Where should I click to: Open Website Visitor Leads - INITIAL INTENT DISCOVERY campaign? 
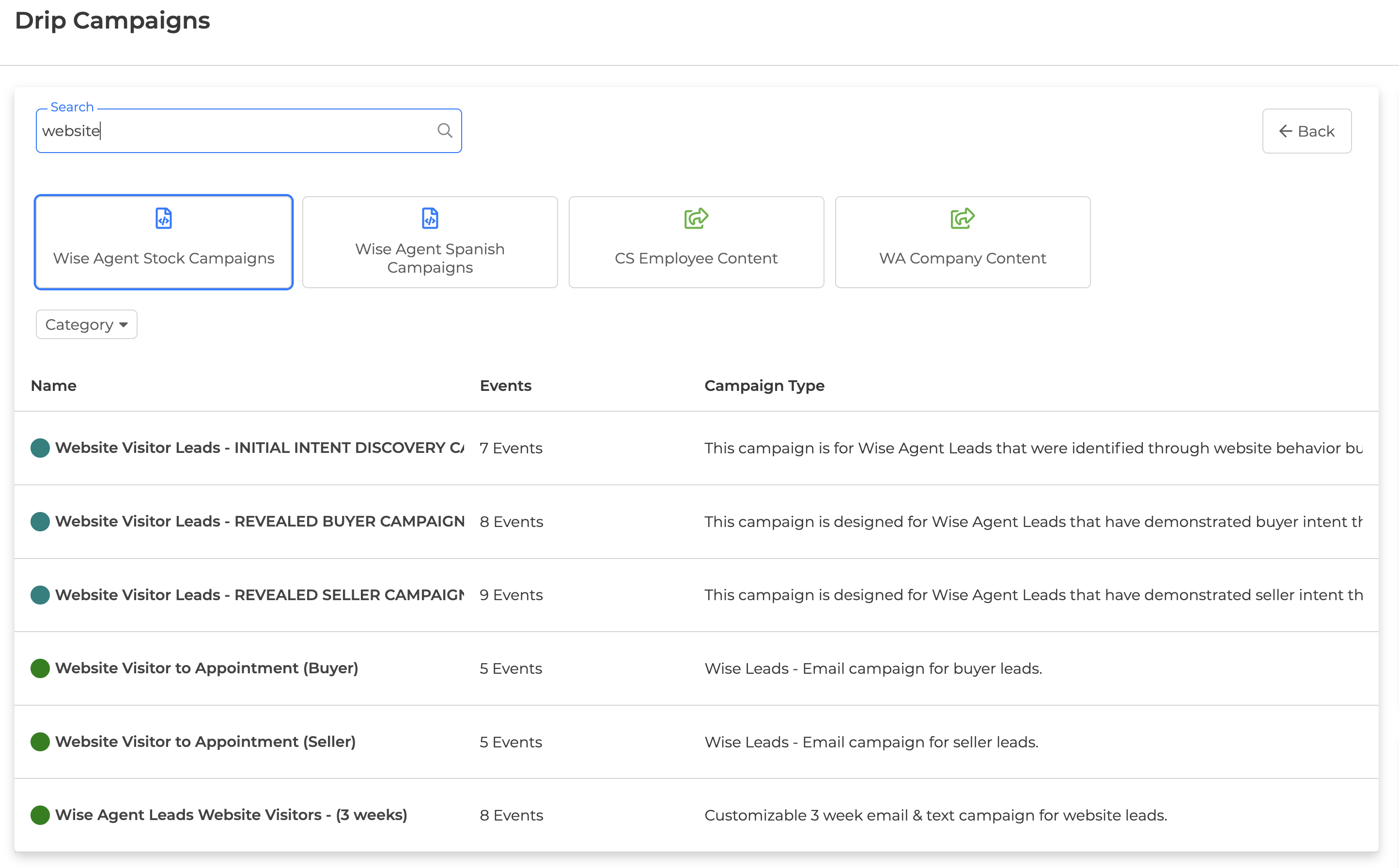pyautogui.click(x=260, y=448)
